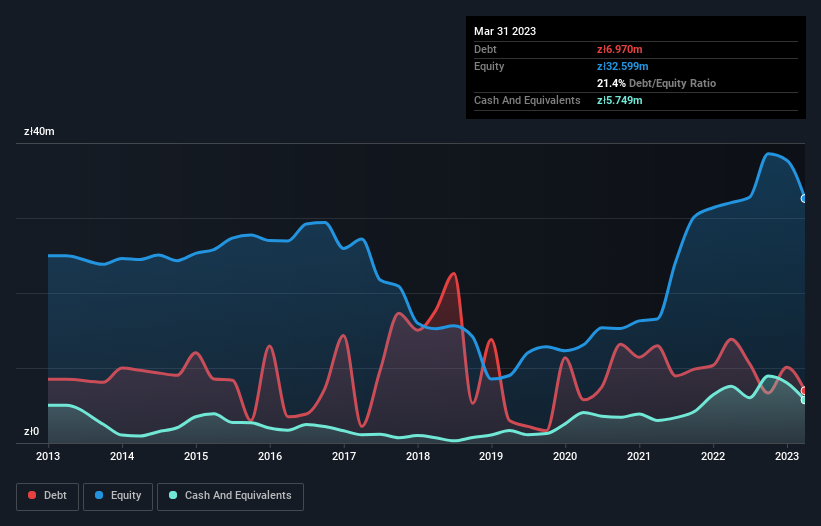Click the teal Cash endpoint marker
This screenshot has height=526, width=821.
tap(804, 400)
